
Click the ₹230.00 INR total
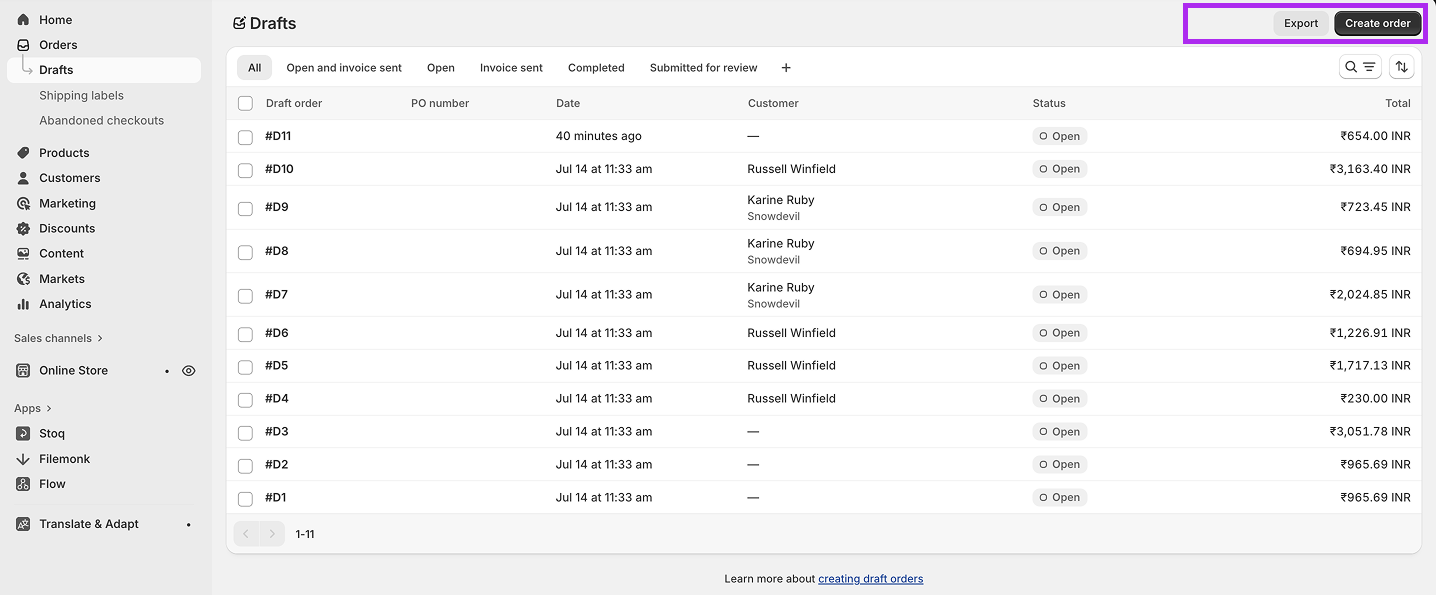tap(1375, 398)
